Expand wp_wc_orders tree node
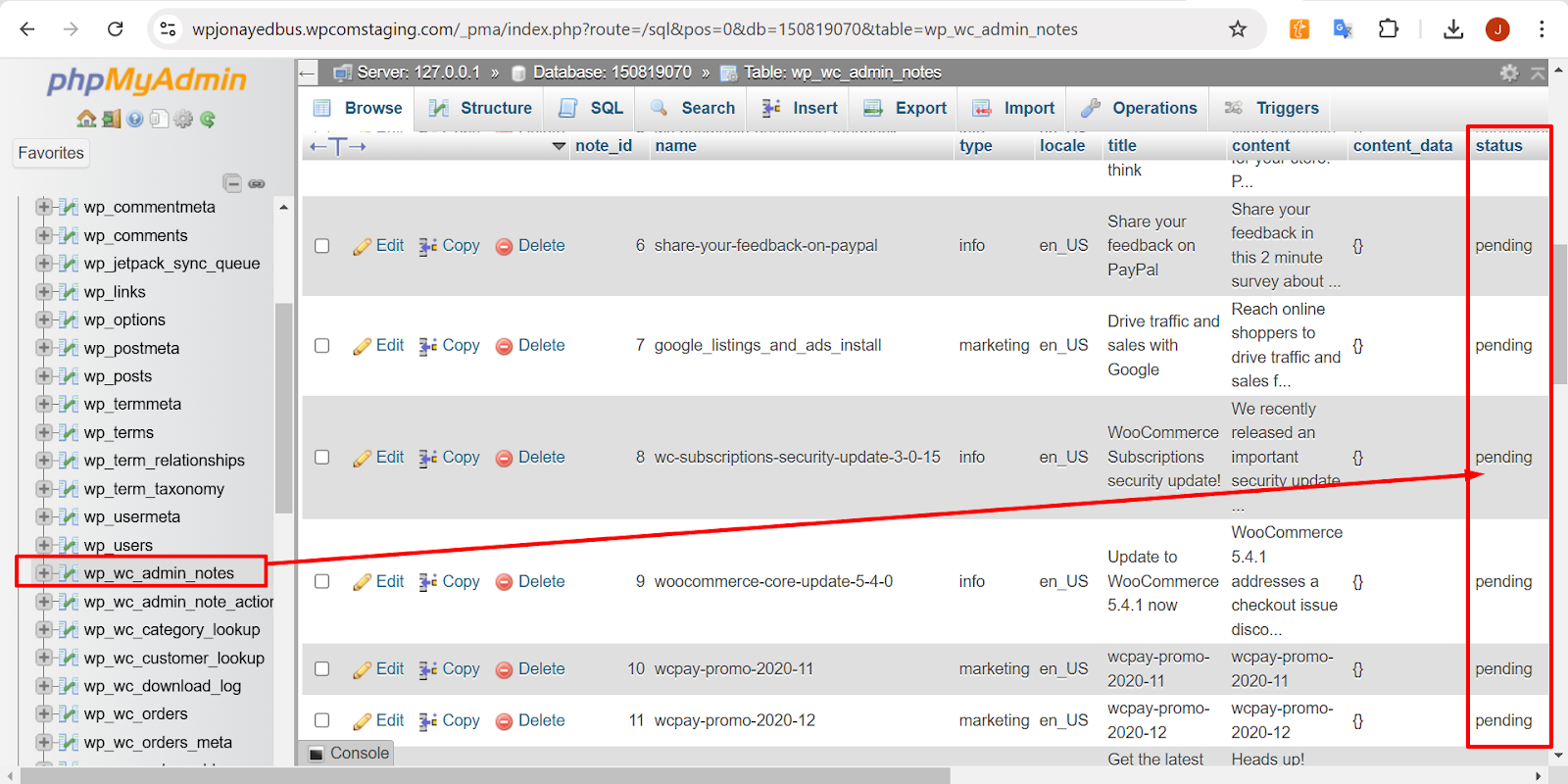The height and width of the screenshot is (784, 1568). coord(43,714)
